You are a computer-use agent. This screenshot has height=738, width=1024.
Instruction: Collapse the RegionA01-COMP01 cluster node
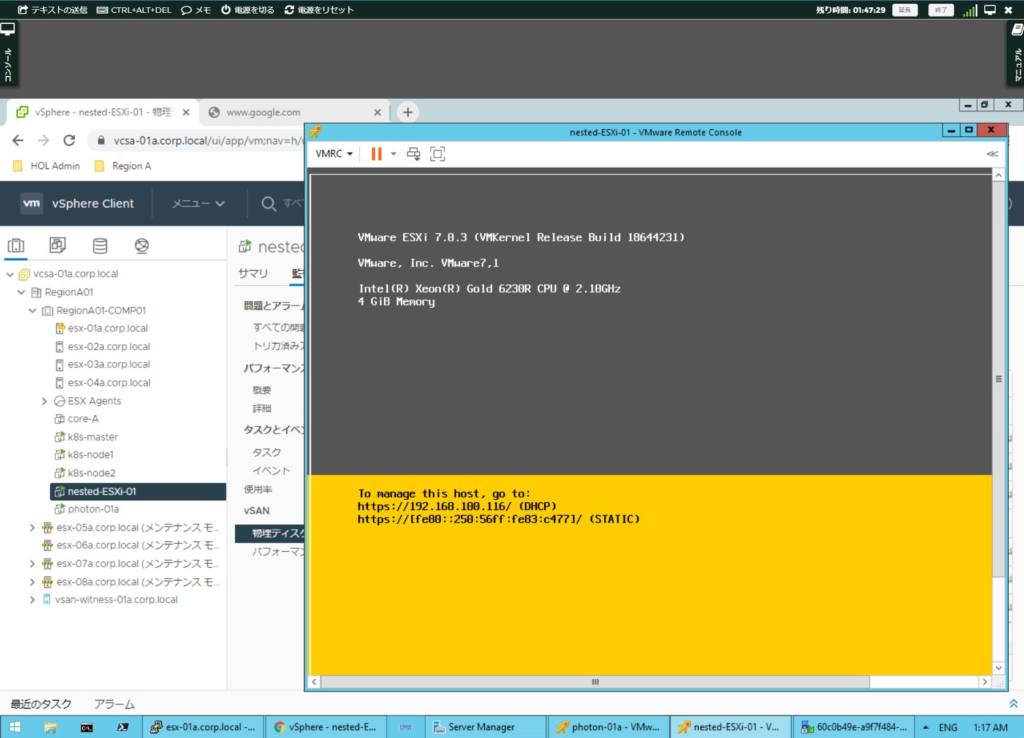pyautogui.click(x=32, y=309)
